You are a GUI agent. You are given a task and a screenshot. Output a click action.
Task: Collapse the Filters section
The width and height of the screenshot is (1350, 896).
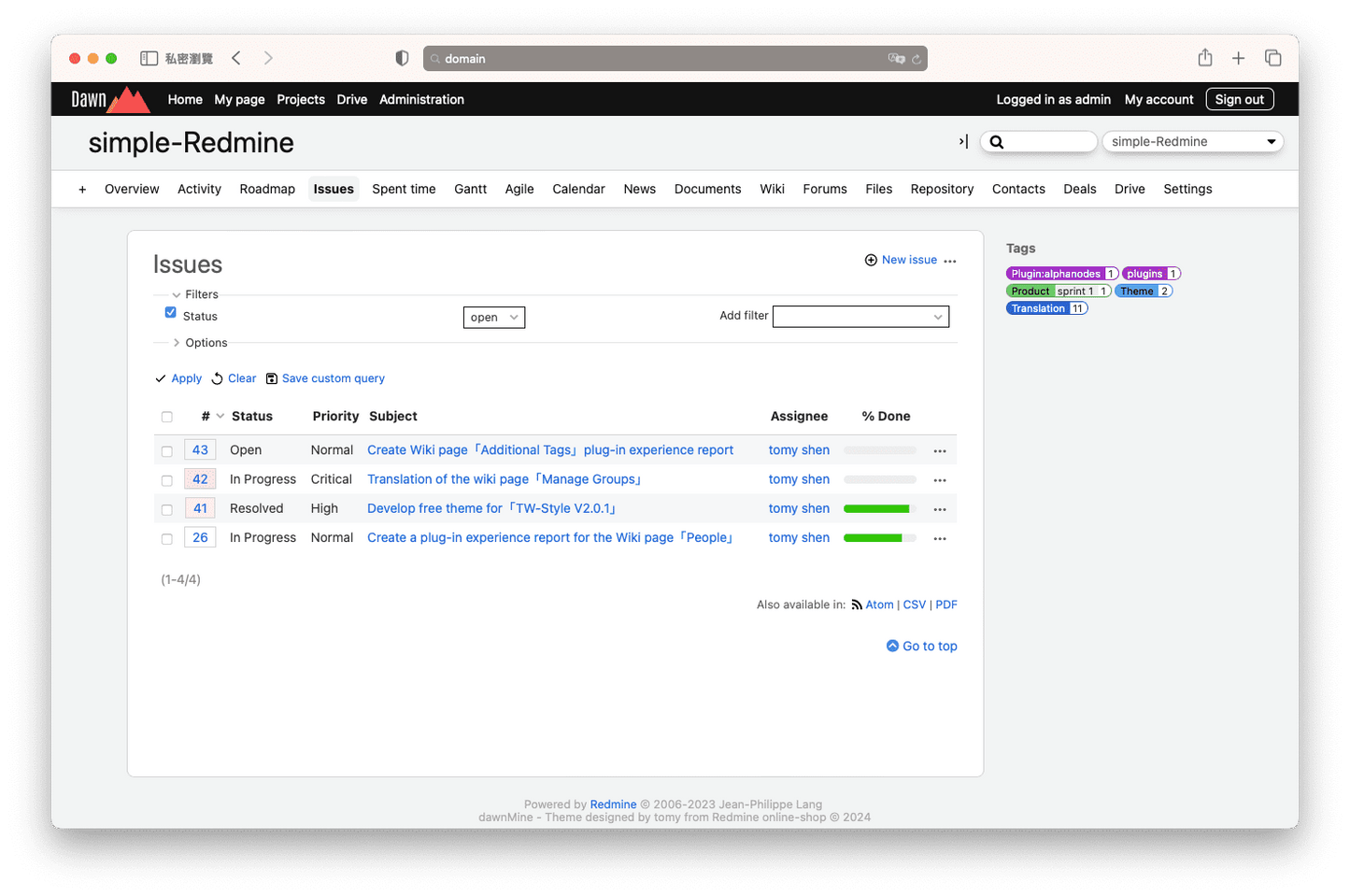177,293
